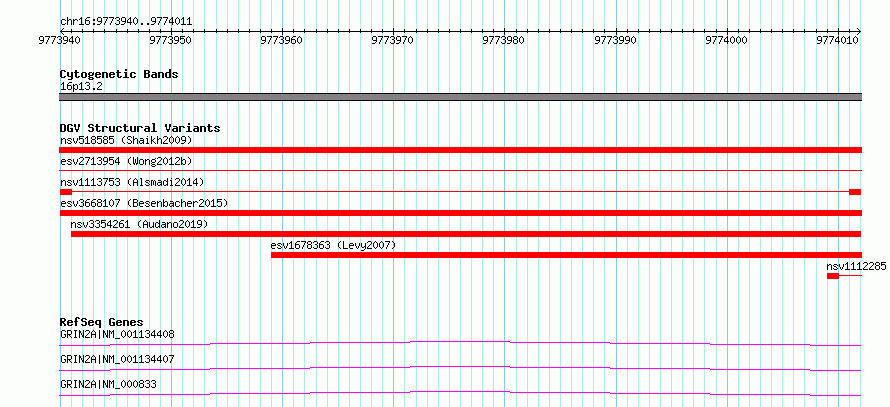Image resolution: width=890 pixels, height=407 pixels.
Task: Click ruler position 9773960
Action: tap(282, 40)
